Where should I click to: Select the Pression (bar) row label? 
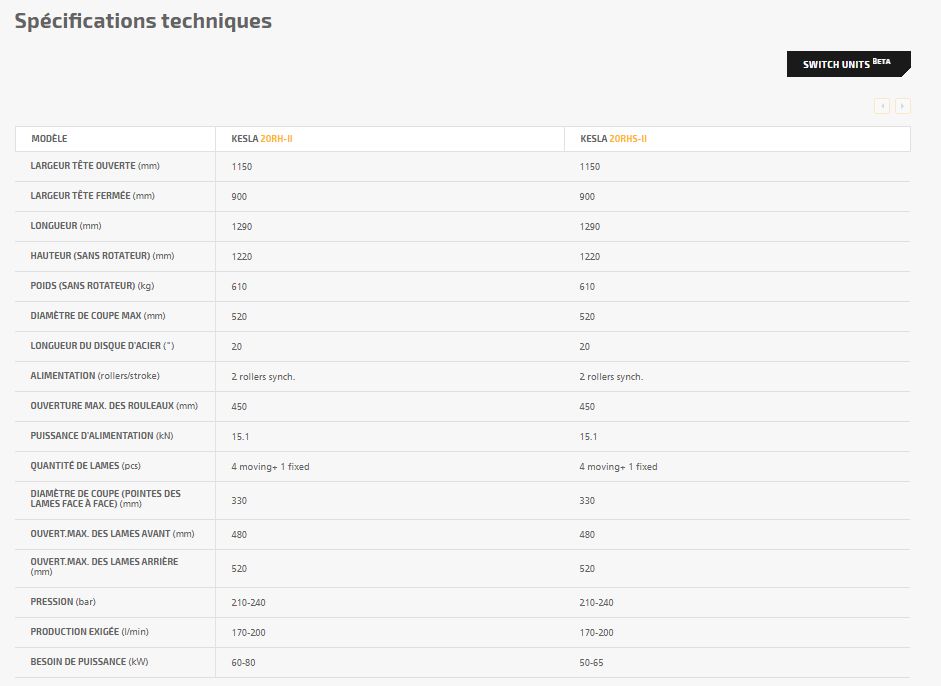[x=63, y=602]
